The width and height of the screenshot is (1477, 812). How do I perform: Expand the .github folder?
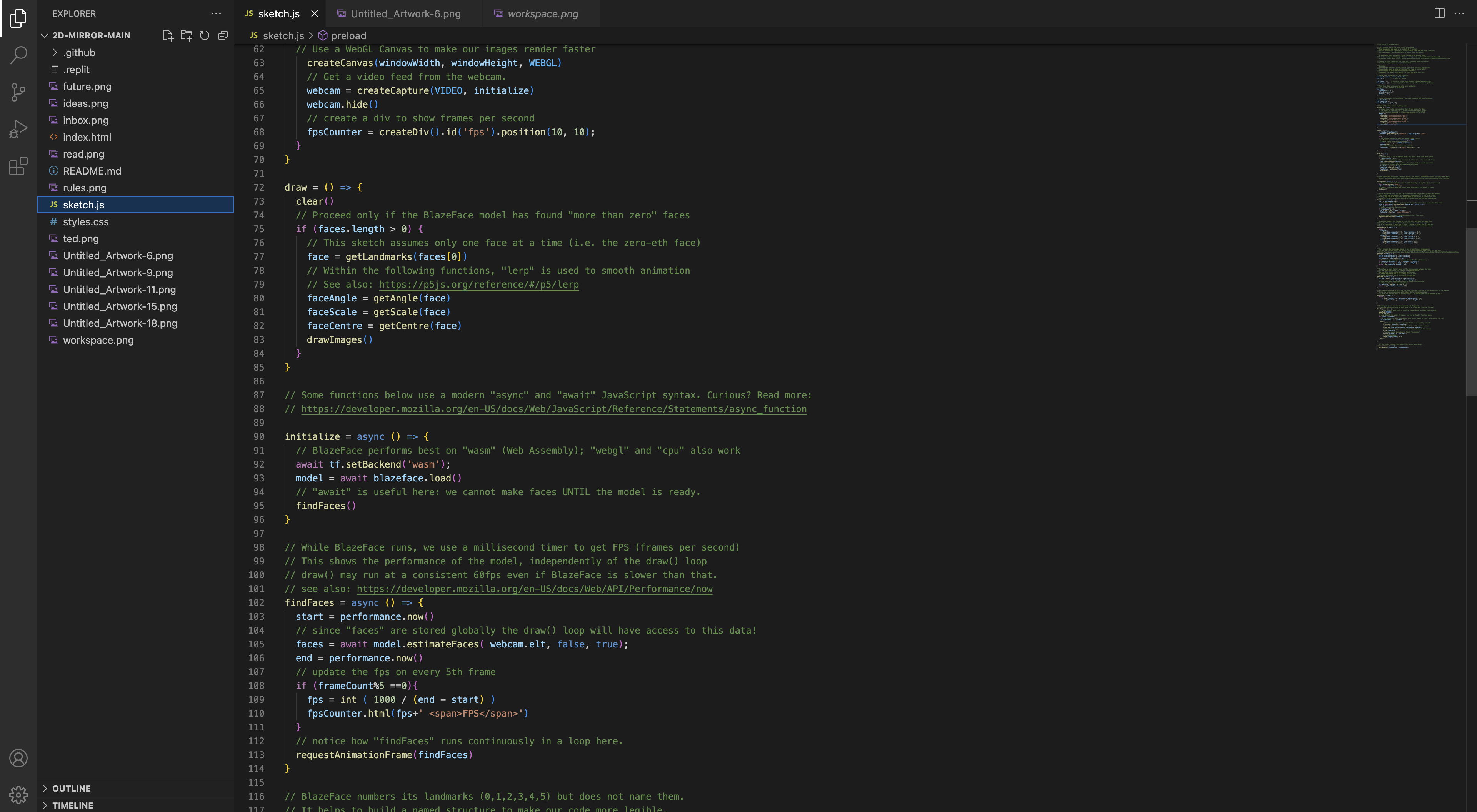point(79,53)
